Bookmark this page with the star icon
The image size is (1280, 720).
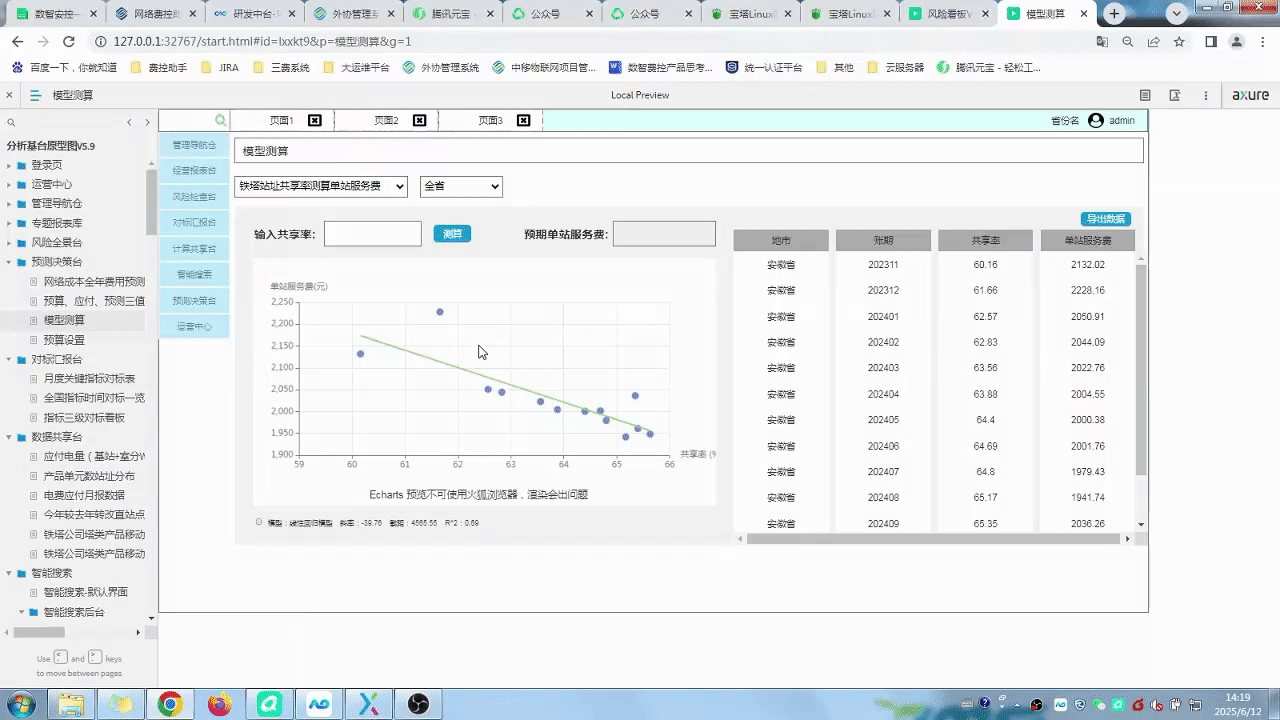(1179, 42)
